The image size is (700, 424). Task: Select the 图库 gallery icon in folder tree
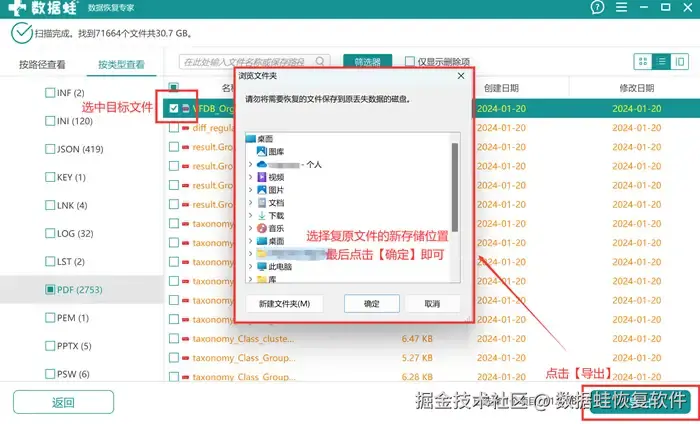[262, 152]
